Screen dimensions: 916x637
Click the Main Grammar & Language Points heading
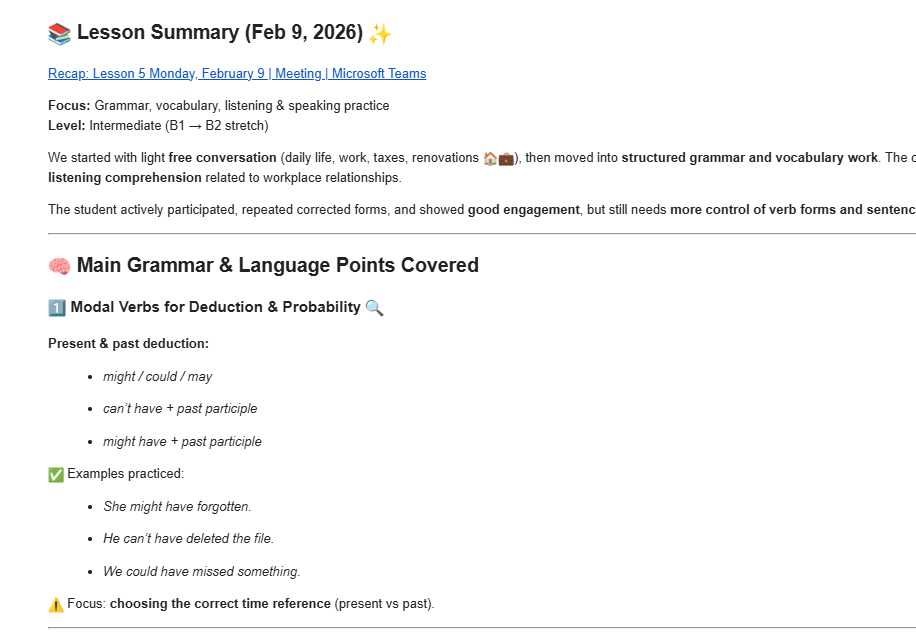[x=277, y=266]
